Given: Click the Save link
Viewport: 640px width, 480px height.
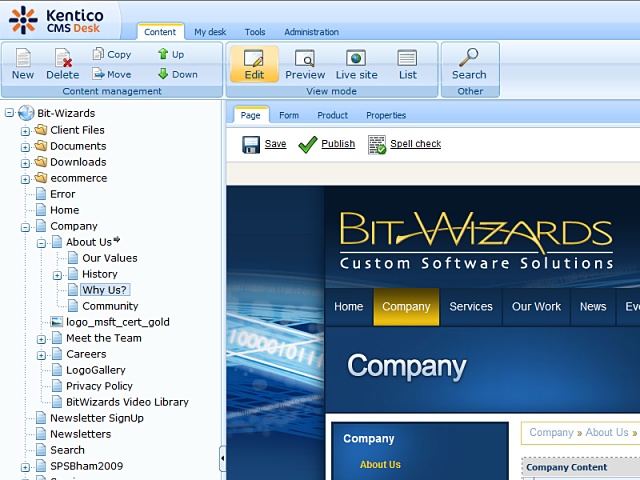Looking at the screenshot, I should tap(275, 144).
